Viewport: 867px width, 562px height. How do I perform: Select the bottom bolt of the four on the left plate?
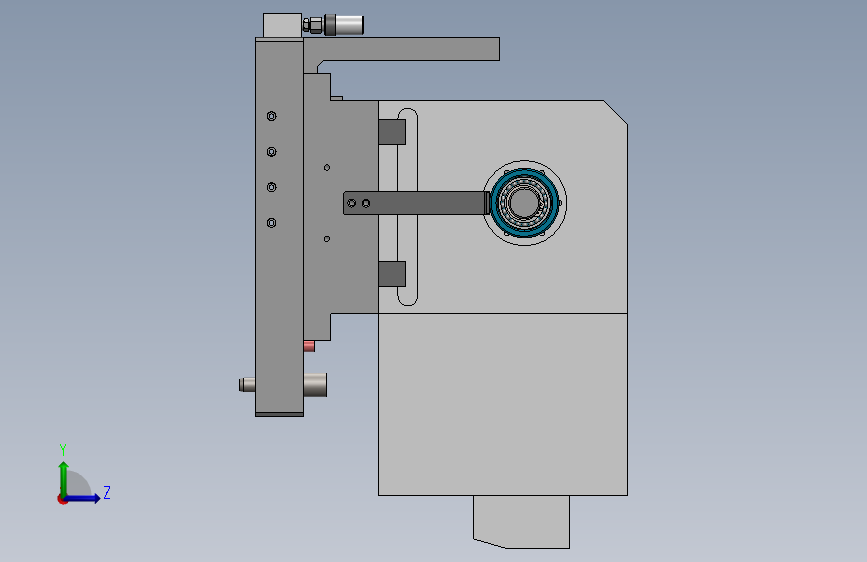271,223
